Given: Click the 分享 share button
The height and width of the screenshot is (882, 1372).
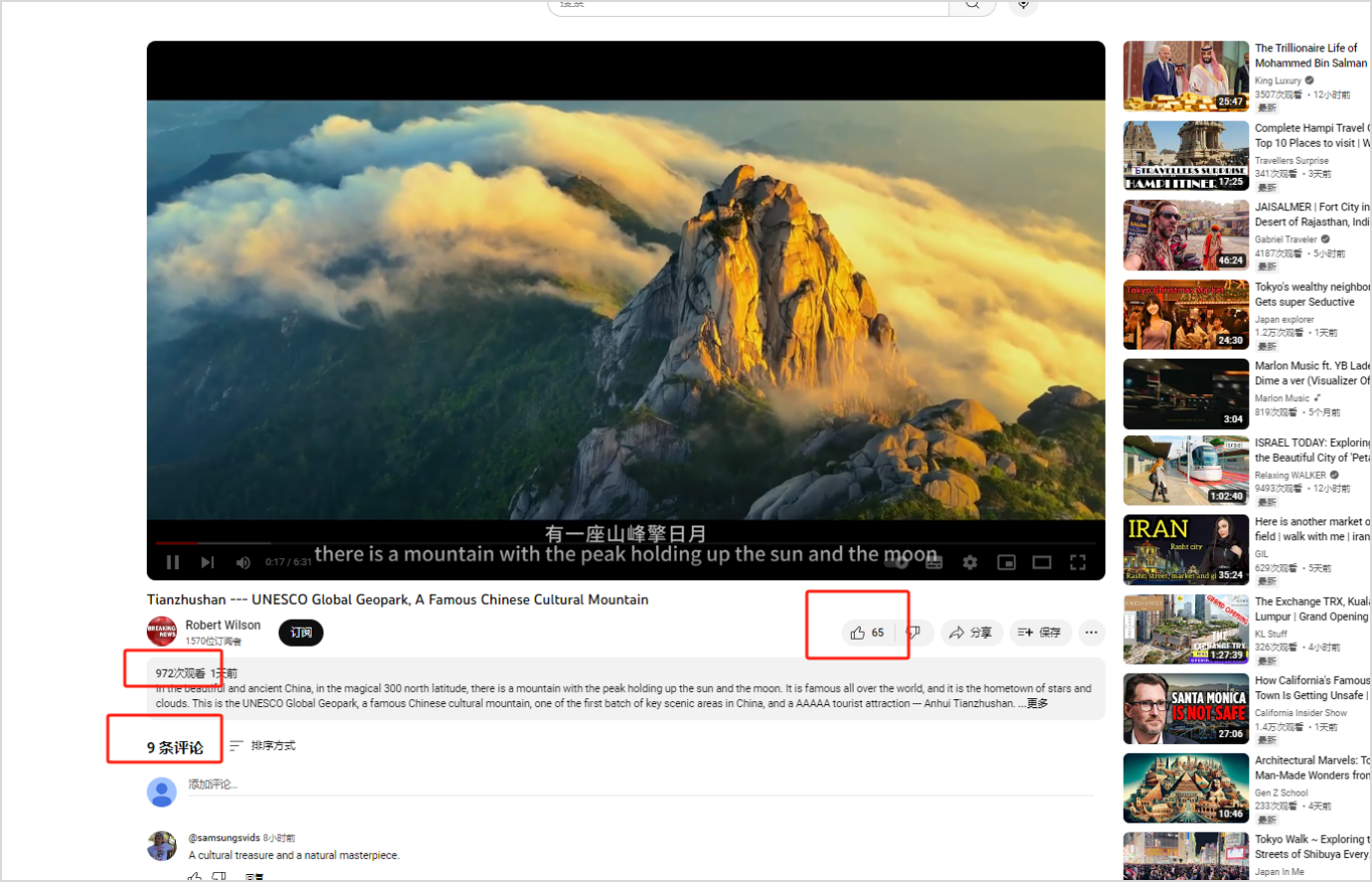Looking at the screenshot, I should click(x=970, y=633).
